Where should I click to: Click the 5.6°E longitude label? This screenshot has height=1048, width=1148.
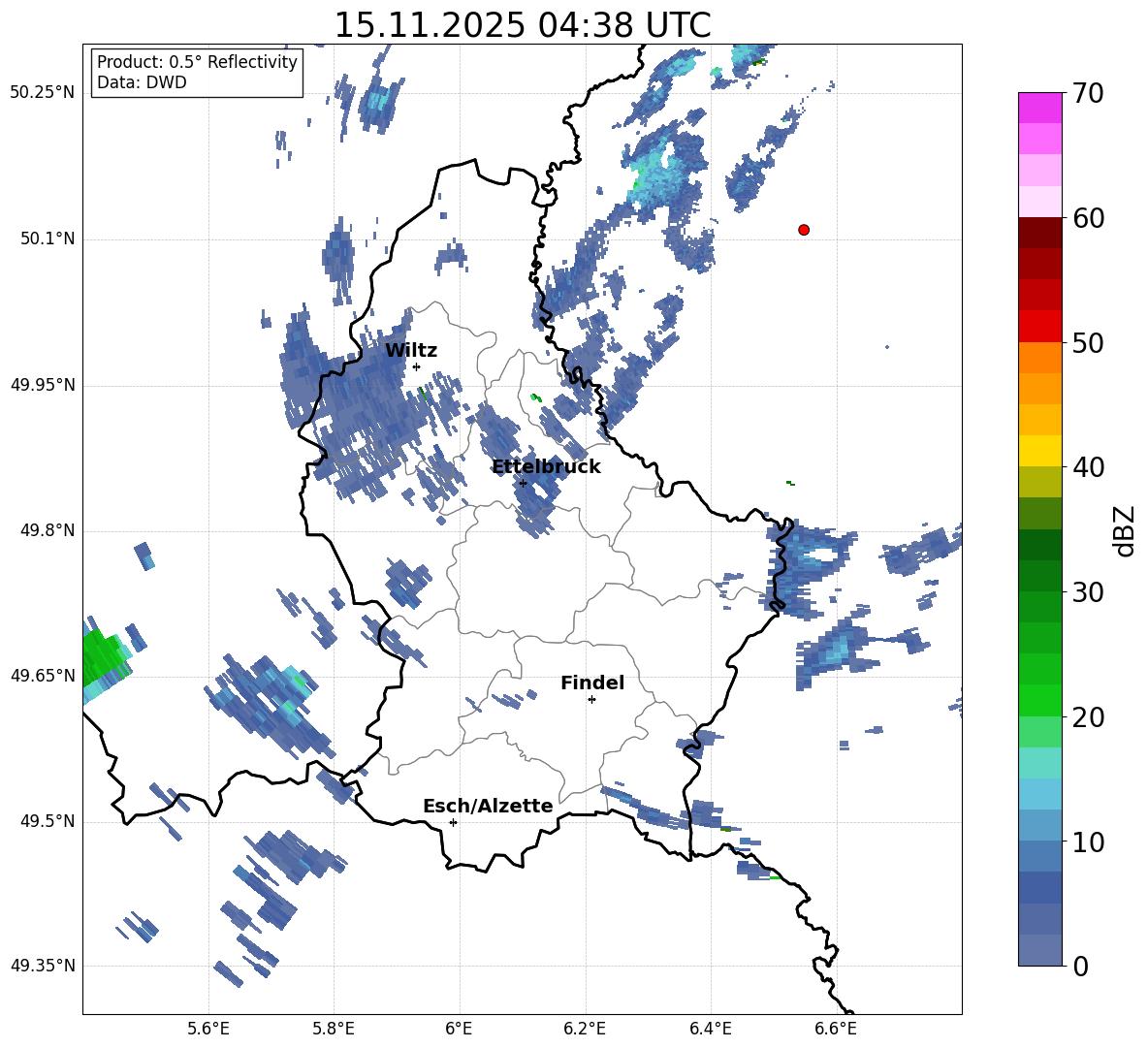click(208, 1029)
